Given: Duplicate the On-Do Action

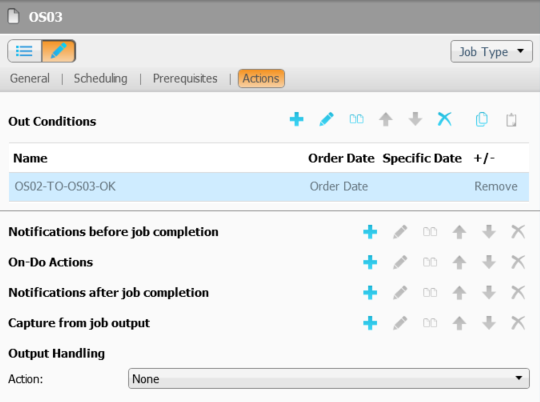Looking at the screenshot, I should click(430, 262).
